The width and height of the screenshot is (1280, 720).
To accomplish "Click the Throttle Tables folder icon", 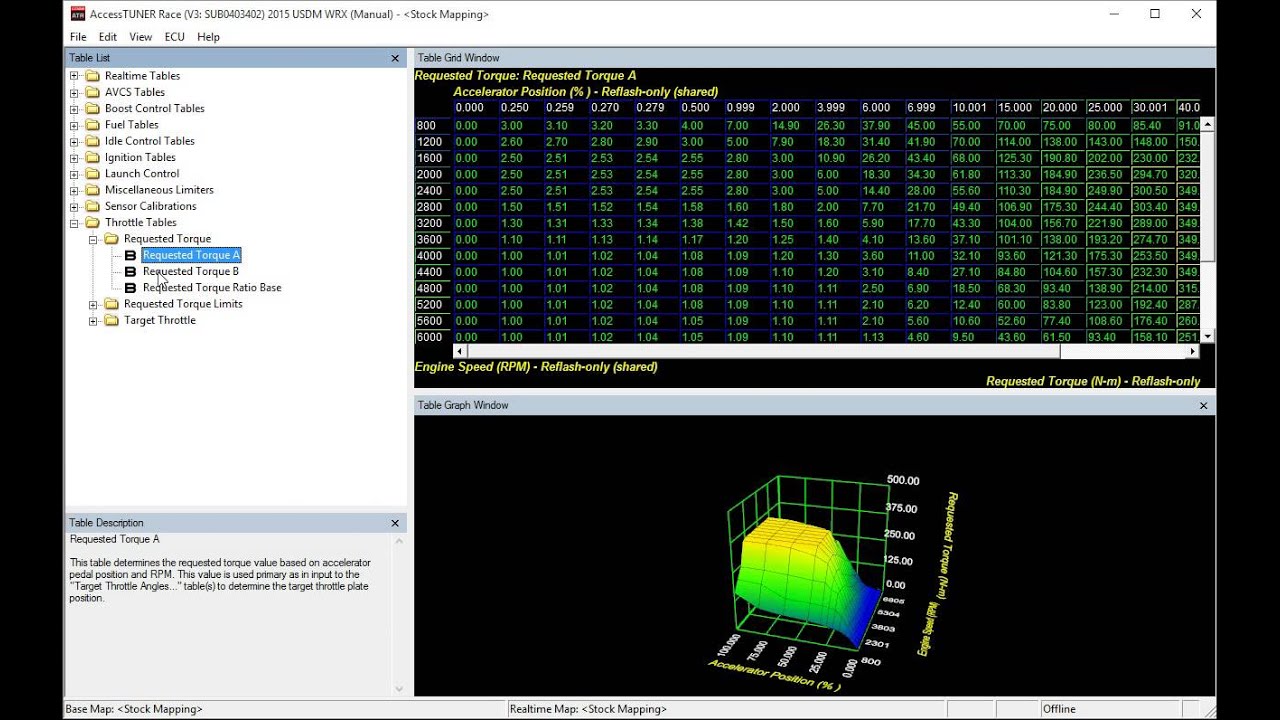I will pyautogui.click(x=93, y=222).
